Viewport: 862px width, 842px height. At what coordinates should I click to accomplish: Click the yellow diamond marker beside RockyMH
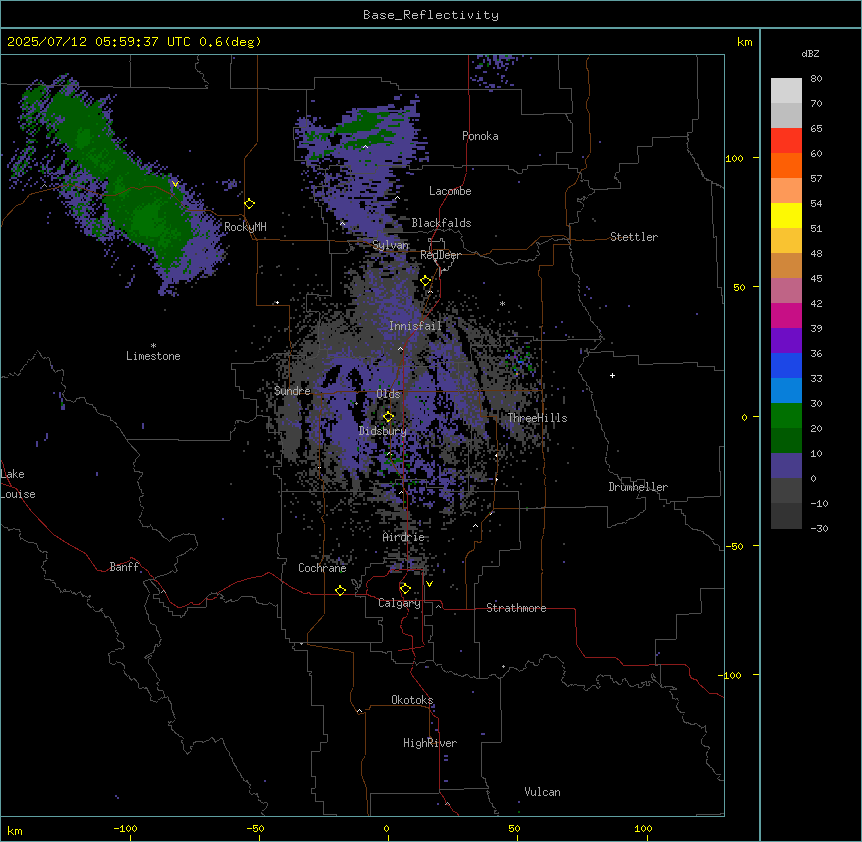click(249, 203)
